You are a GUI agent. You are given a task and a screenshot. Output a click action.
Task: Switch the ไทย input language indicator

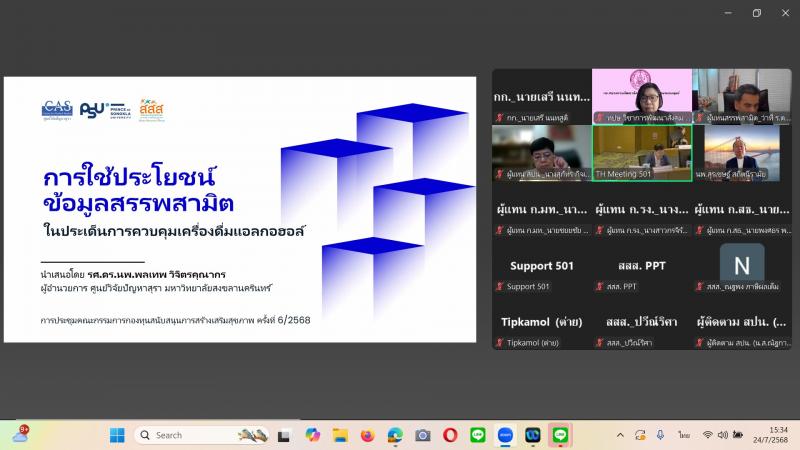tap(684, 435)
